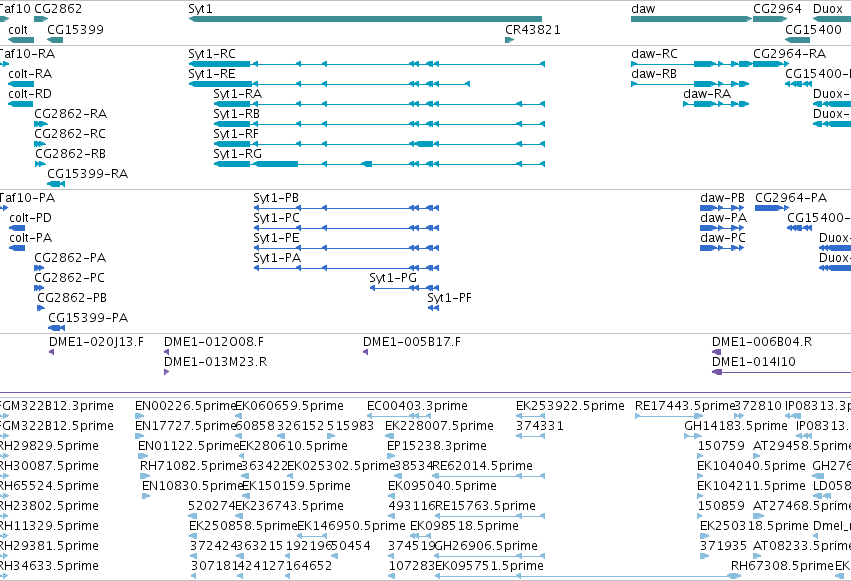
Task: Click the colt gene label
Action: pyautogui.click(x=18, y=29)
